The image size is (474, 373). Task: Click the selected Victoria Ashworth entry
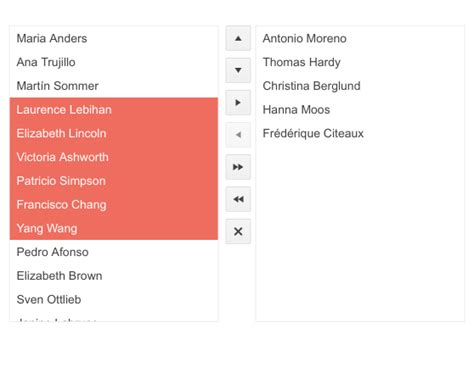(114, 157)
